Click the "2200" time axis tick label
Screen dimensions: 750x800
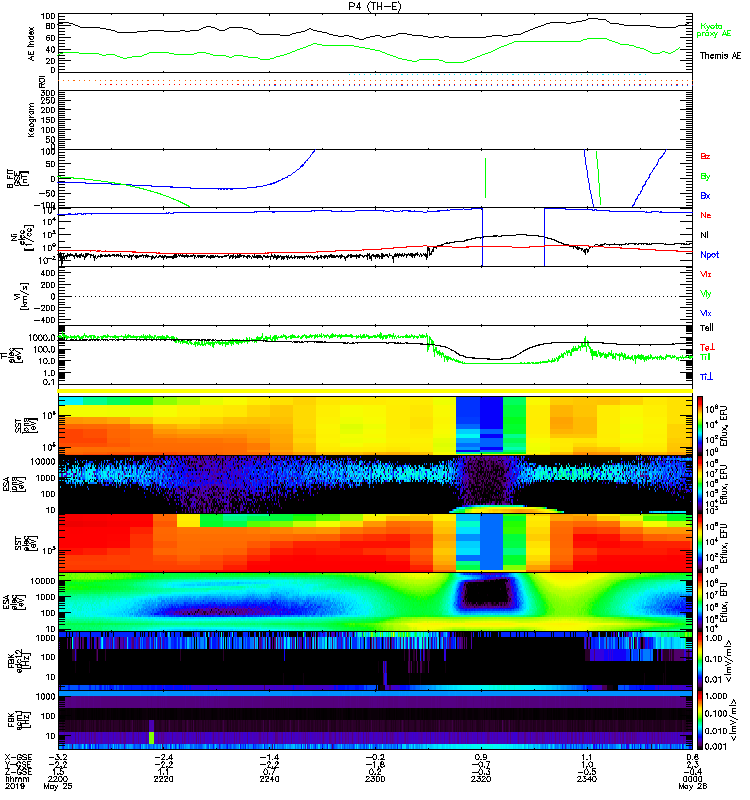(x=58, y=780)
